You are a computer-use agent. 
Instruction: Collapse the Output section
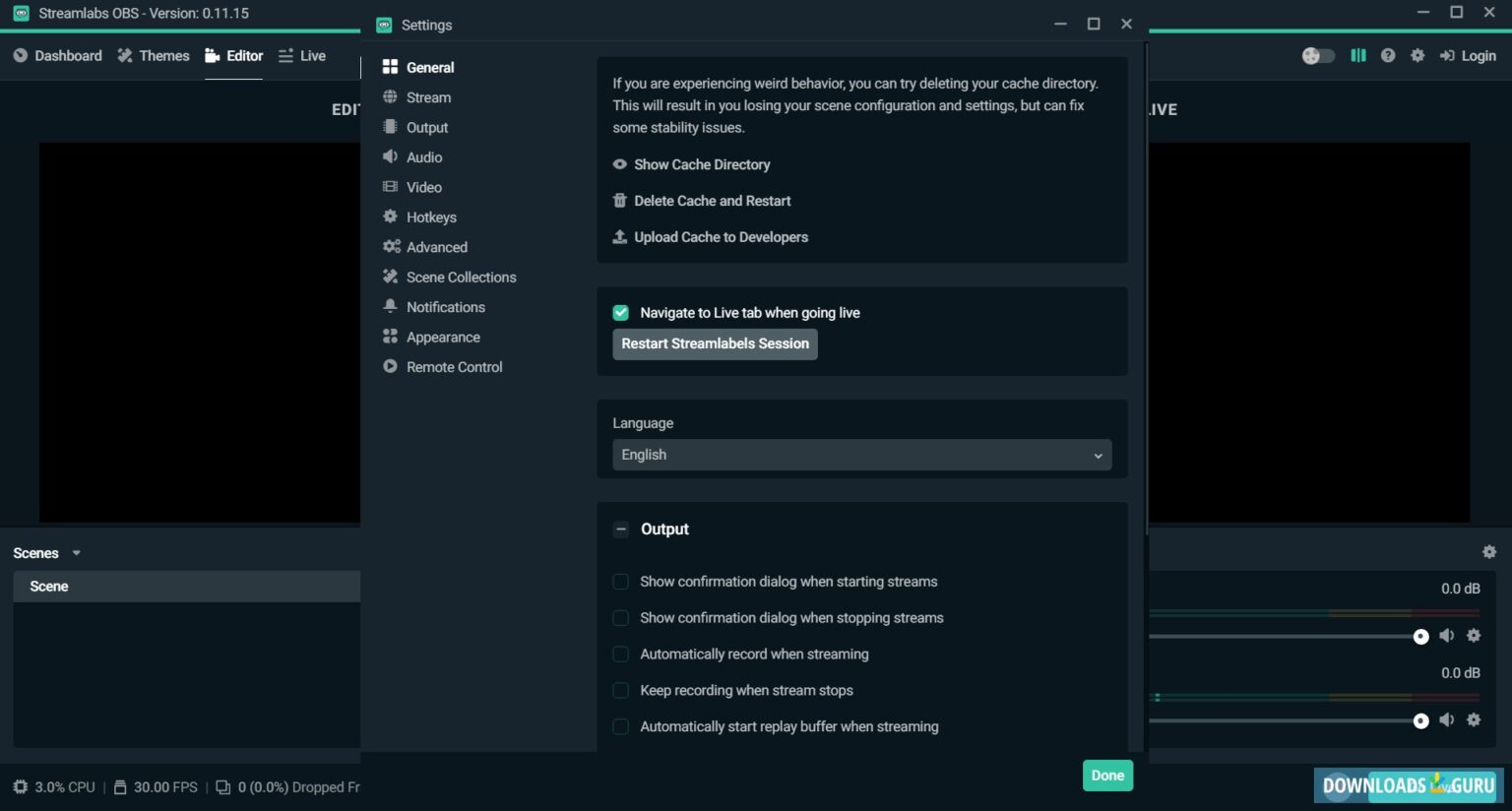tap(620, 530)
